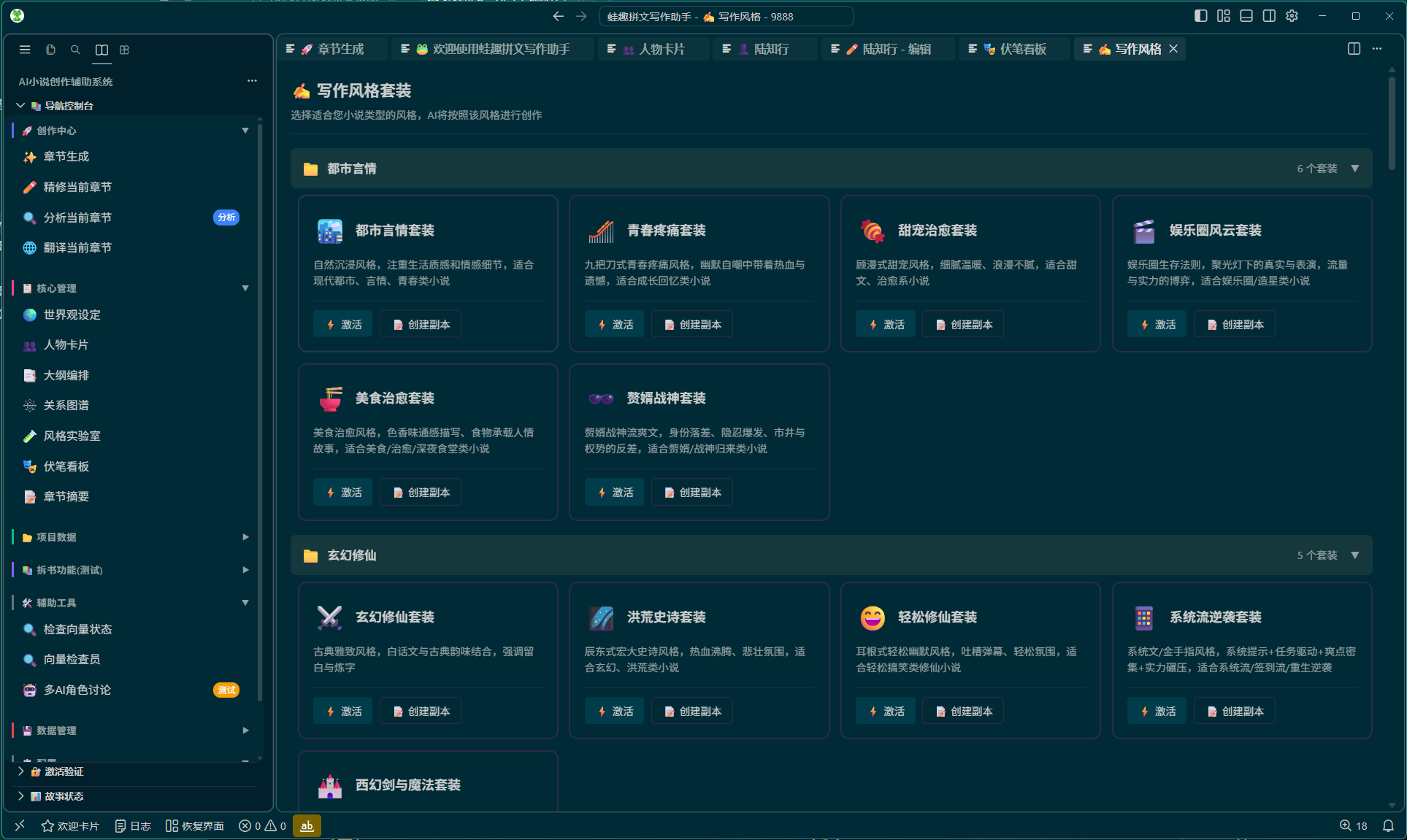Create a copy of 娱乐圈风云套装
This screenshot has height=840, width=1407.
coord(1235,325)
